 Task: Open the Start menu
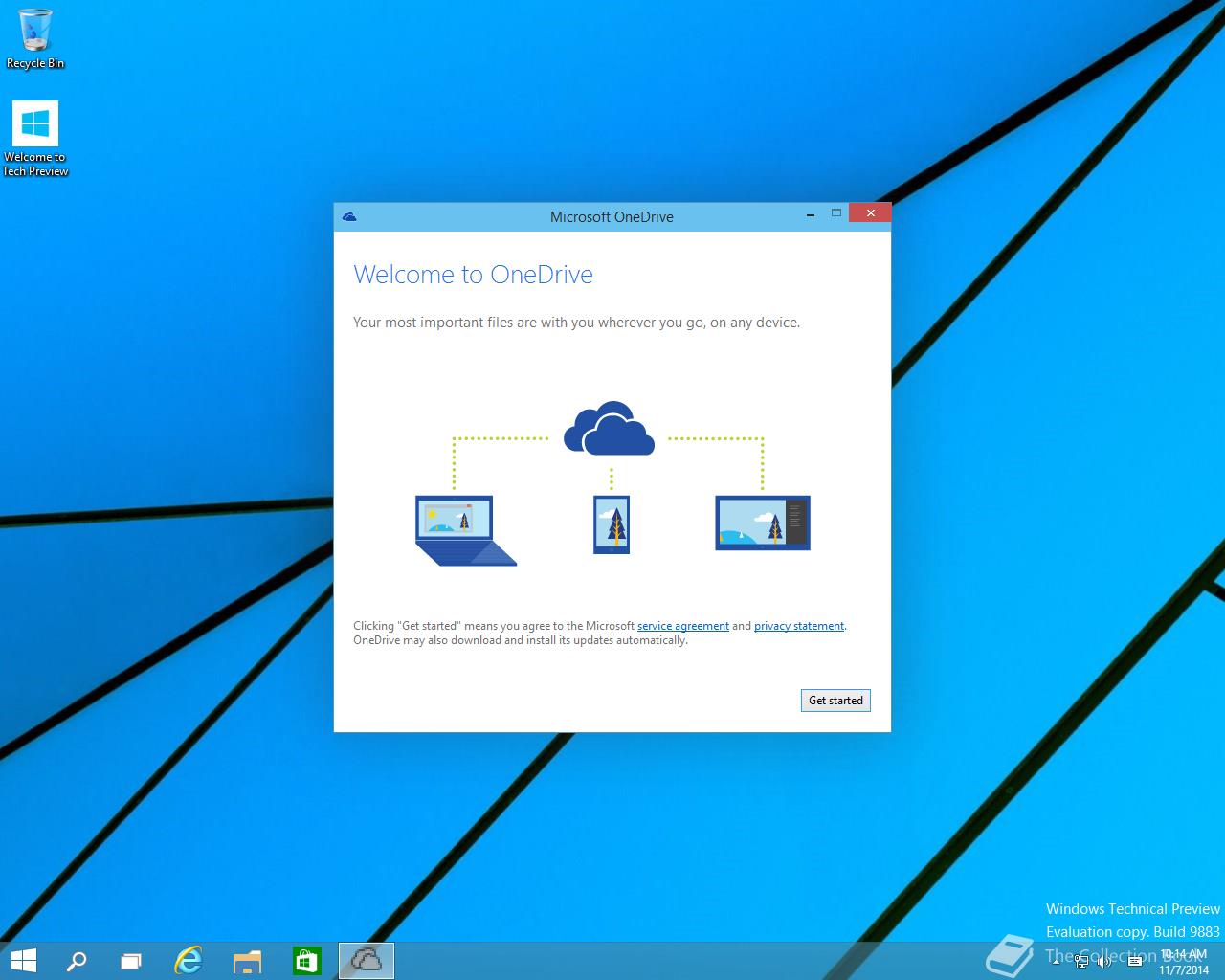pos(24,960)
